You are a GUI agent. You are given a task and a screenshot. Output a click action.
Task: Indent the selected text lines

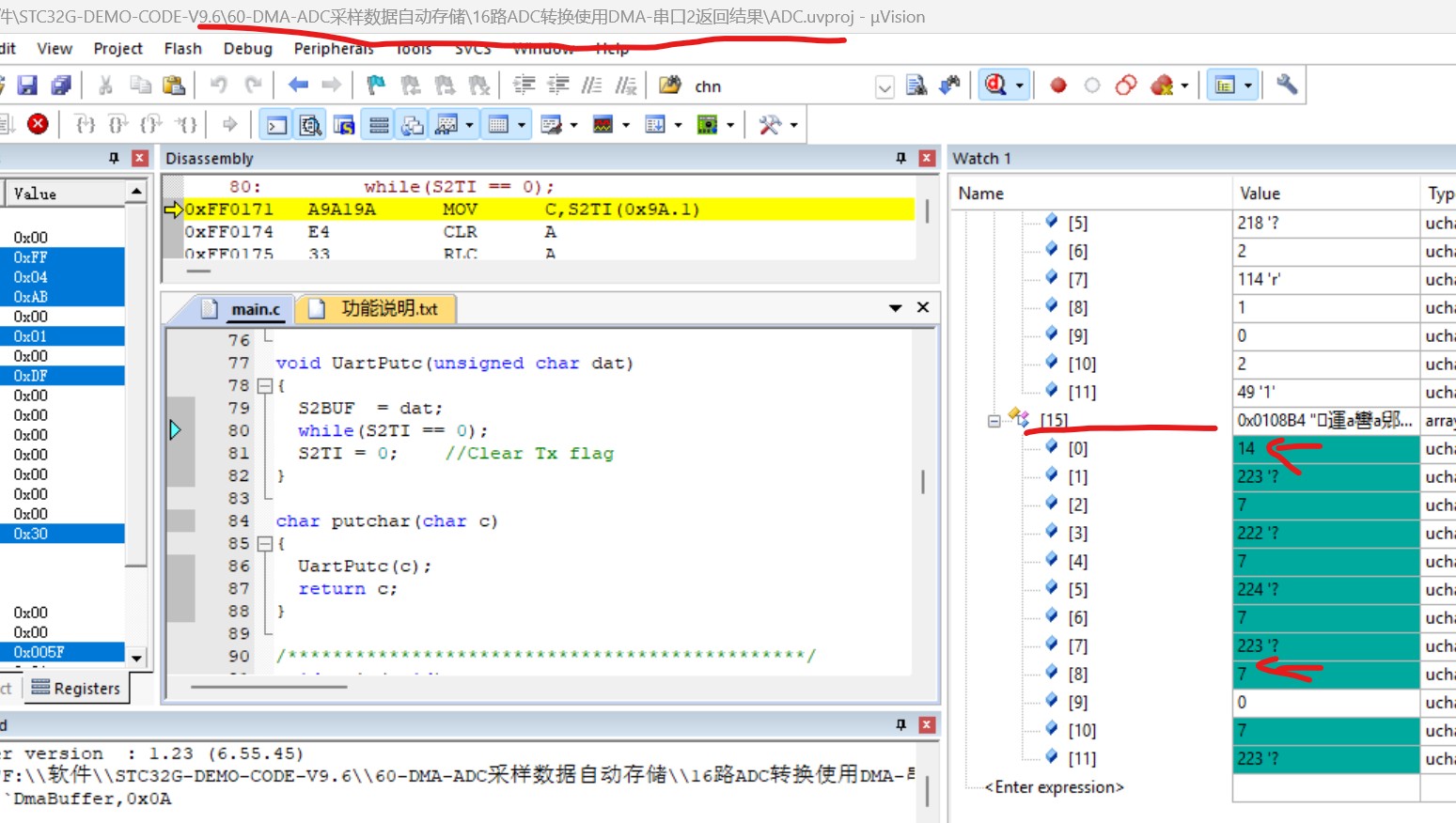(524, 85)
